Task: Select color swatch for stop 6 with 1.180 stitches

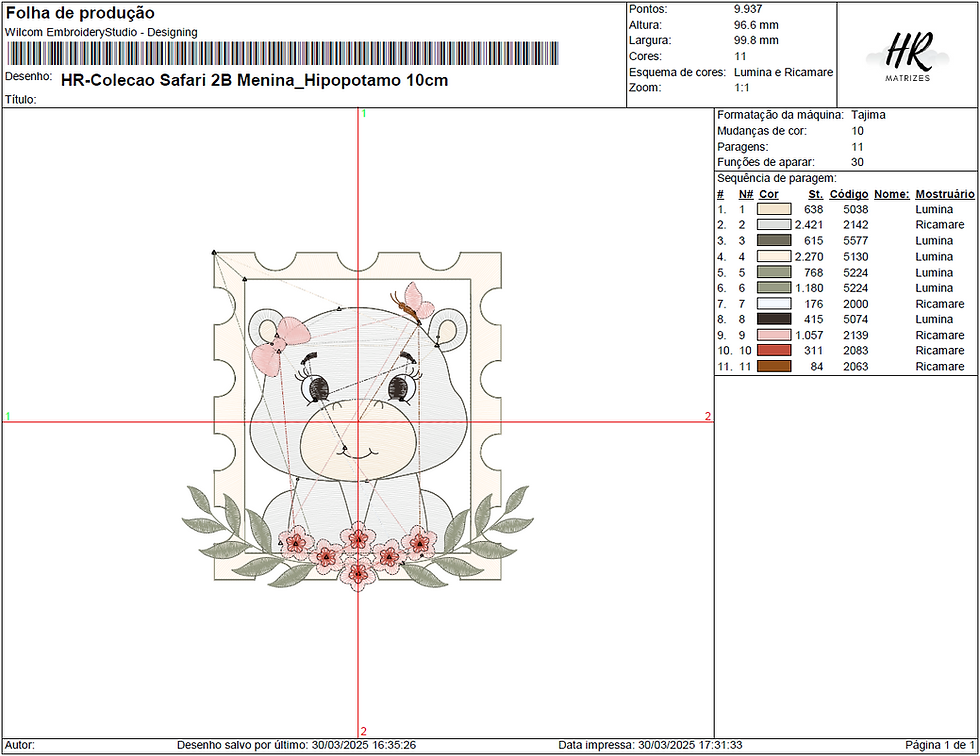Action: coord(774,288)
